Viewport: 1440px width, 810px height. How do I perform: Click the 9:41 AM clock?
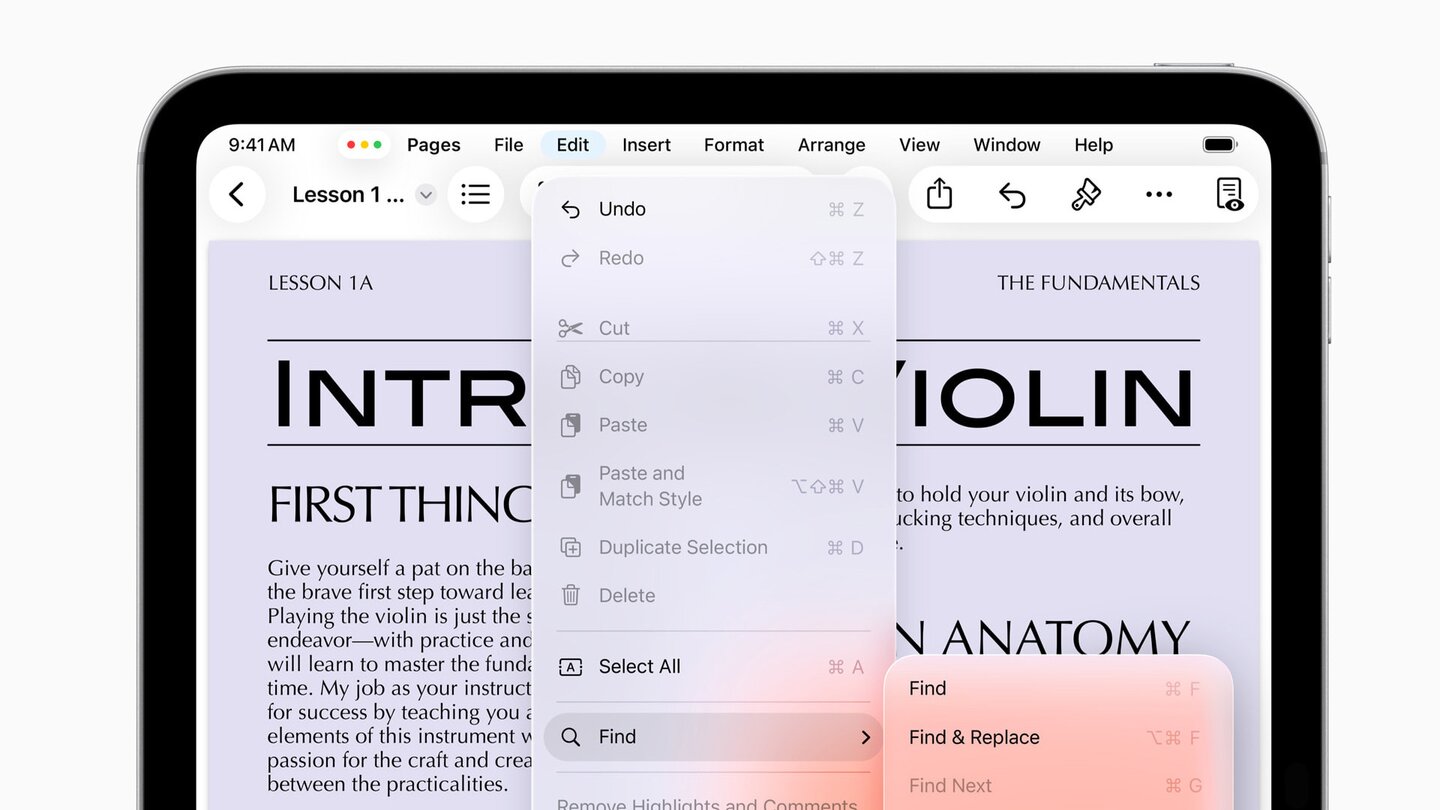tap(262, 145)
